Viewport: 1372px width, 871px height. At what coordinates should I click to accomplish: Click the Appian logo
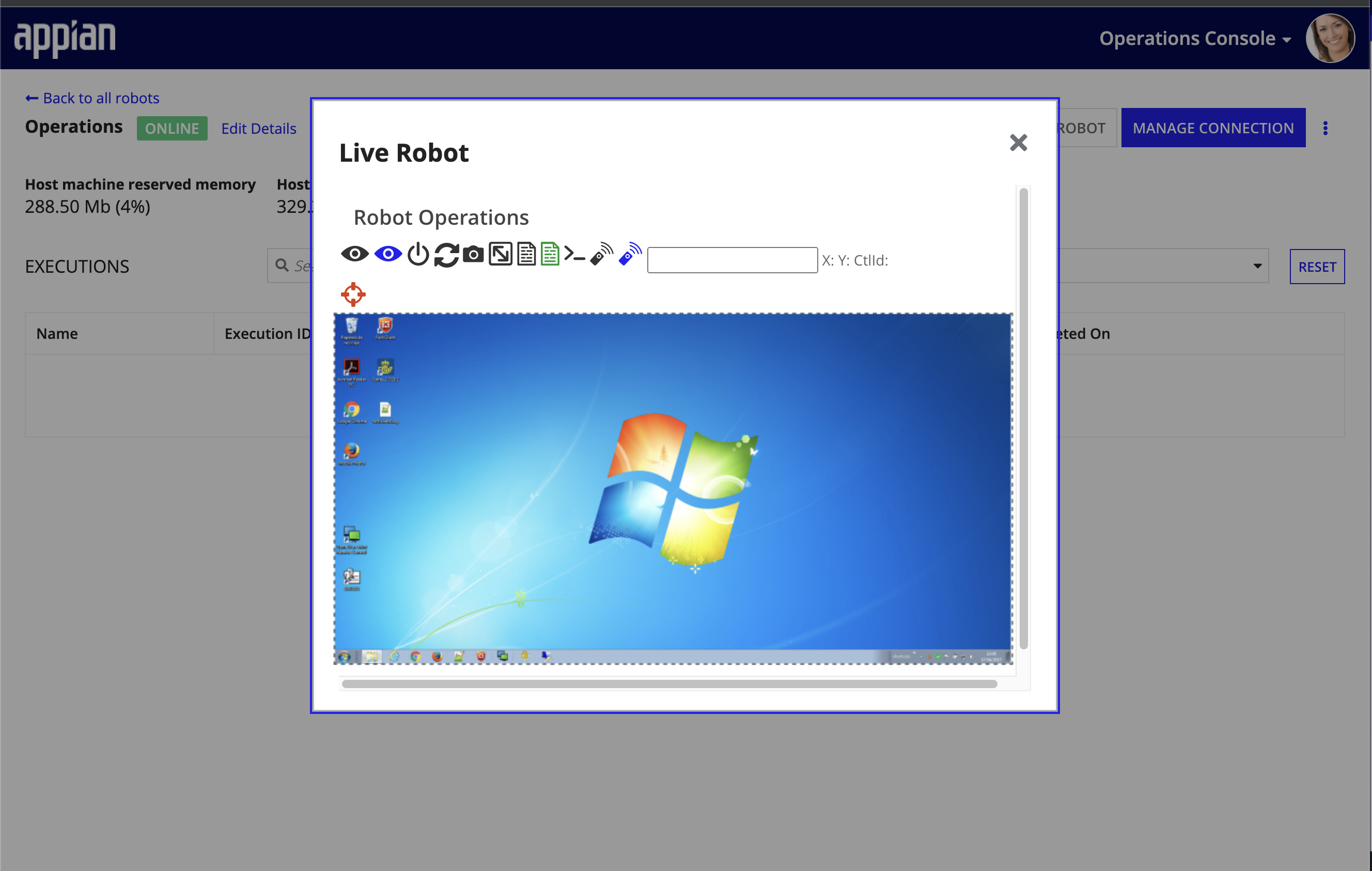(65, 39)
